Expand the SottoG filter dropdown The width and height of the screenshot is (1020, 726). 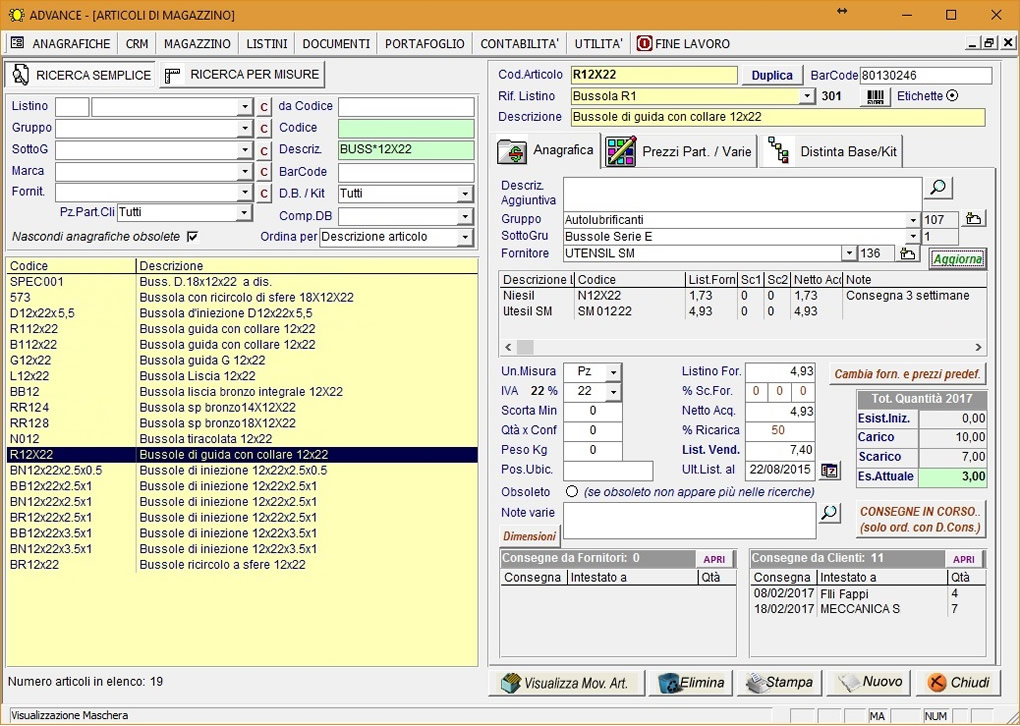(245, 150)
